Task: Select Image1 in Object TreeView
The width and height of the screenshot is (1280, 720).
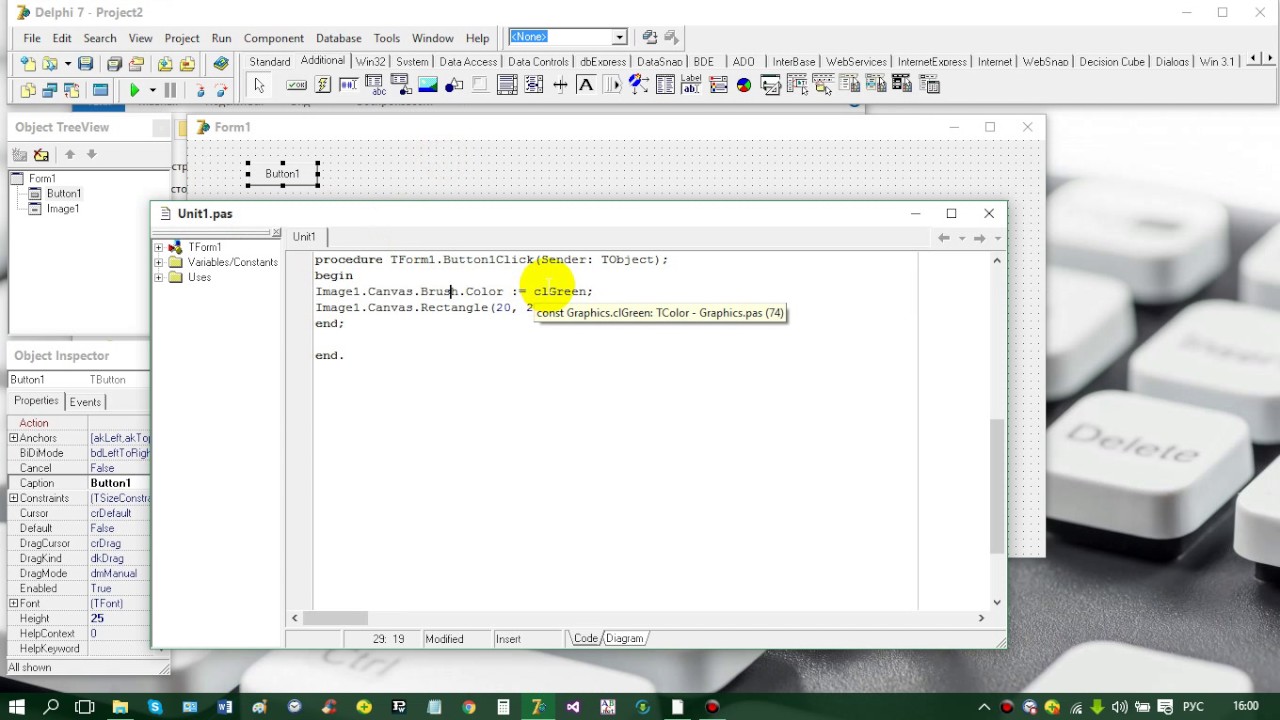Action: point(62,208)
